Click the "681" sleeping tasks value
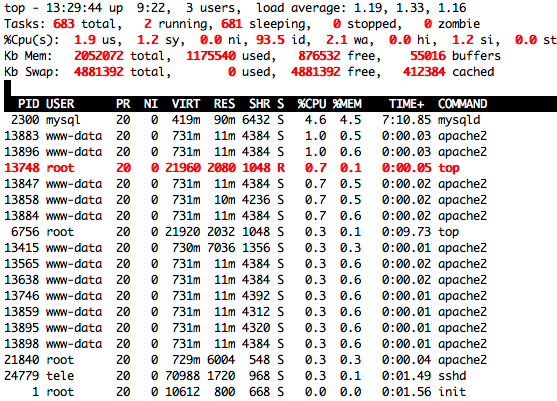This screenshot has width=557, height=401. click(232, 24)
